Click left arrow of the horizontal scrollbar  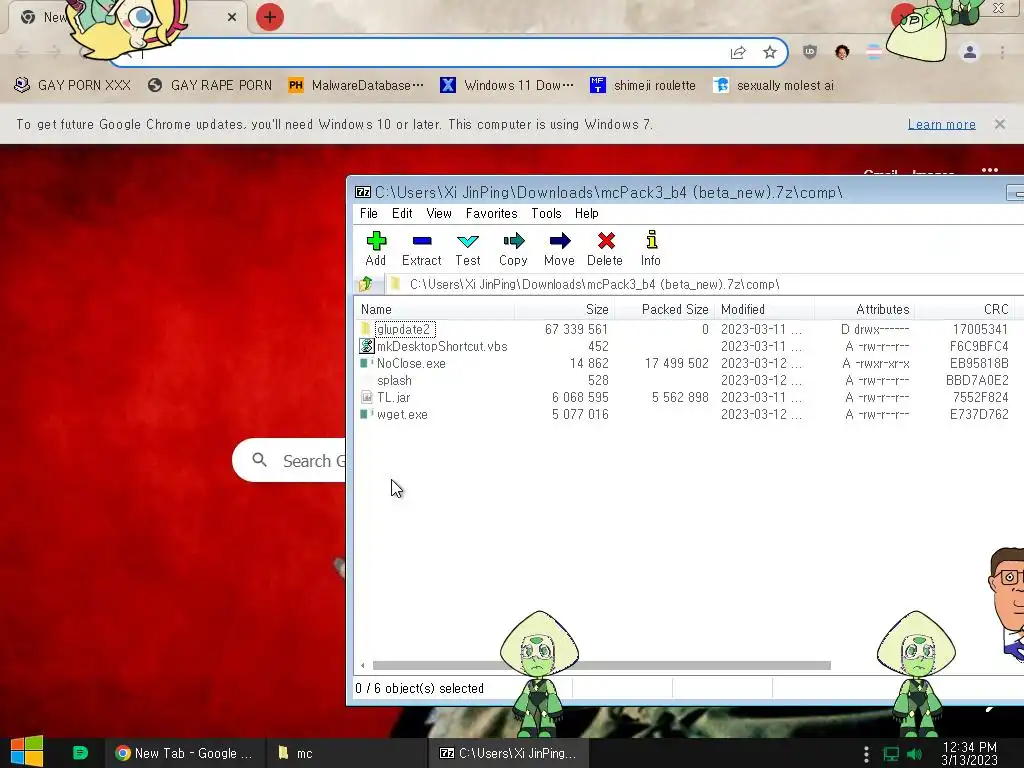[x=362, y=665]
